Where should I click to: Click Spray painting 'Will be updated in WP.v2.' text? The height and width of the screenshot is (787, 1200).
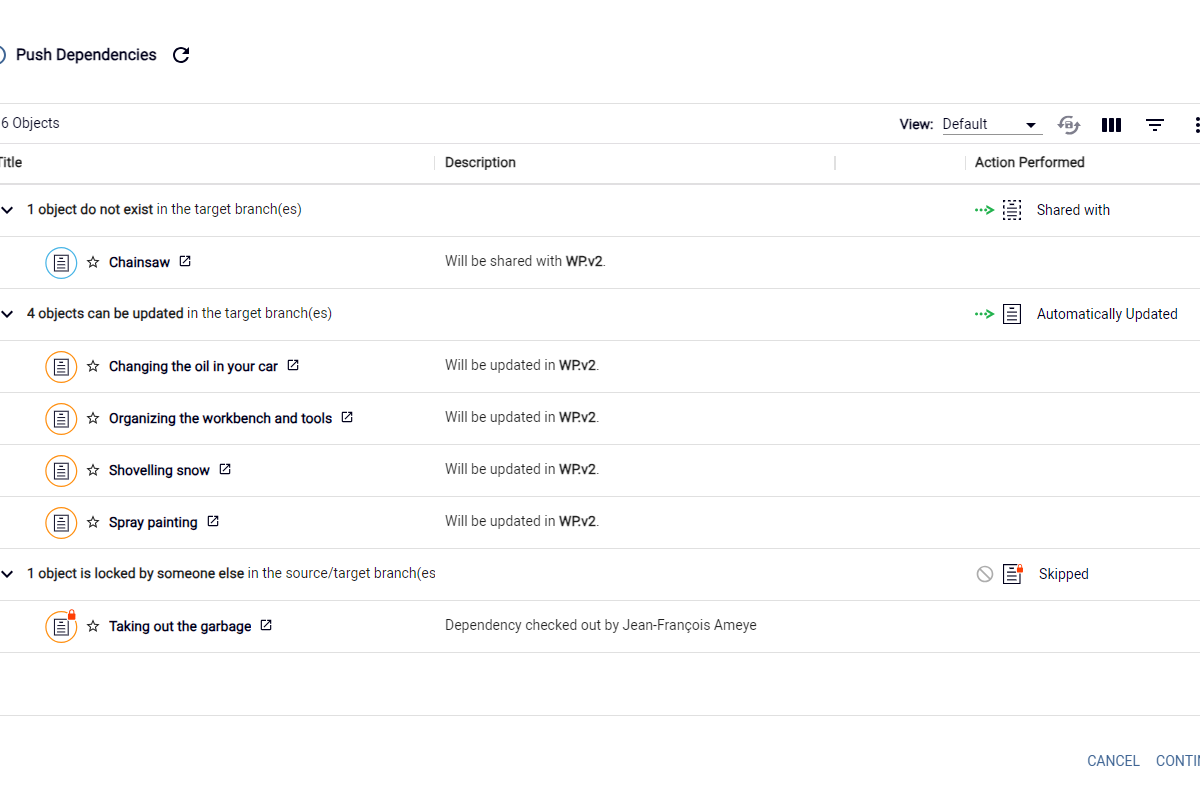(x=521, y=521)
